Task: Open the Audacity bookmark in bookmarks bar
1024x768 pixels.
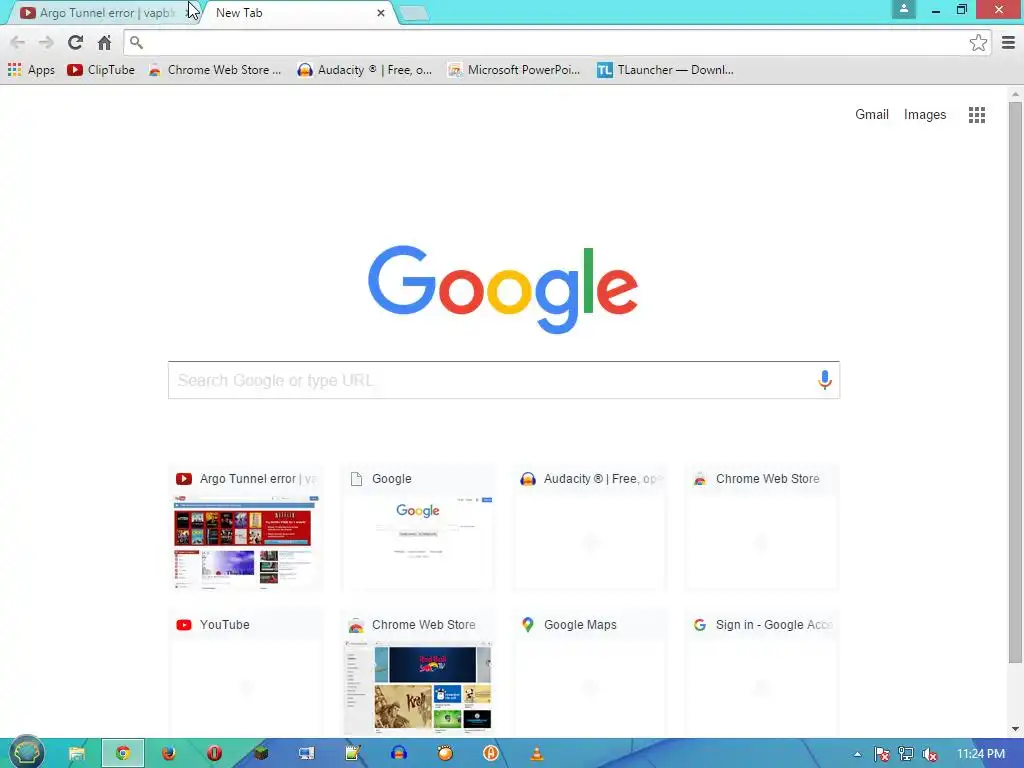Action: click(x=364, y=70)
